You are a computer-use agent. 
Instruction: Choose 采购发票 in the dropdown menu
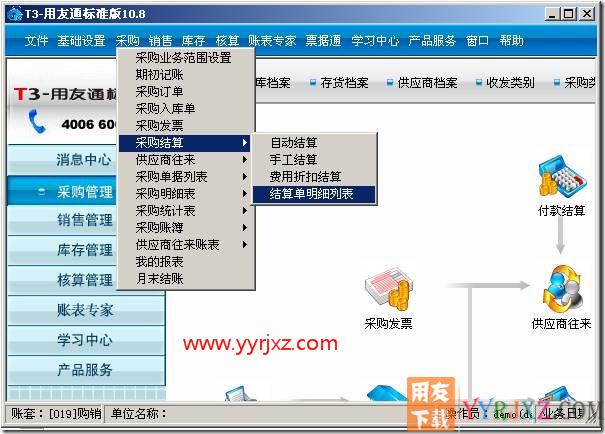pos(186,126)
